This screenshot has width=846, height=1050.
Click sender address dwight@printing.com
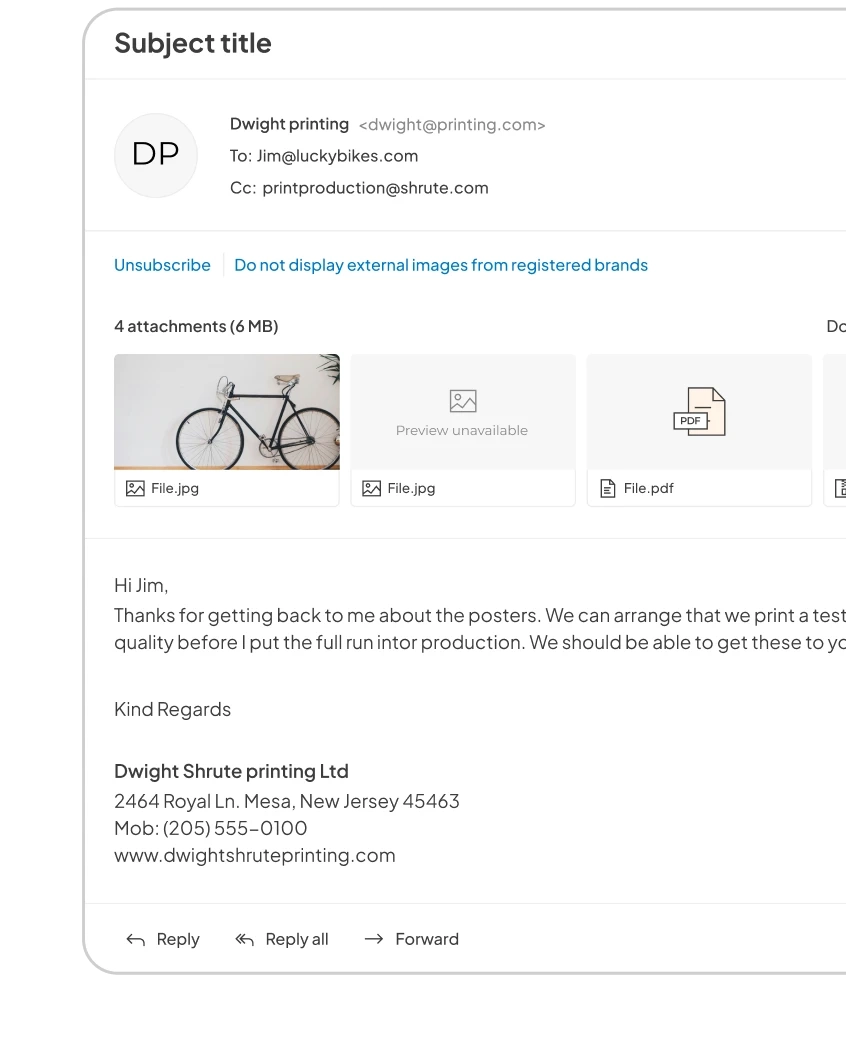coord(452,125)
